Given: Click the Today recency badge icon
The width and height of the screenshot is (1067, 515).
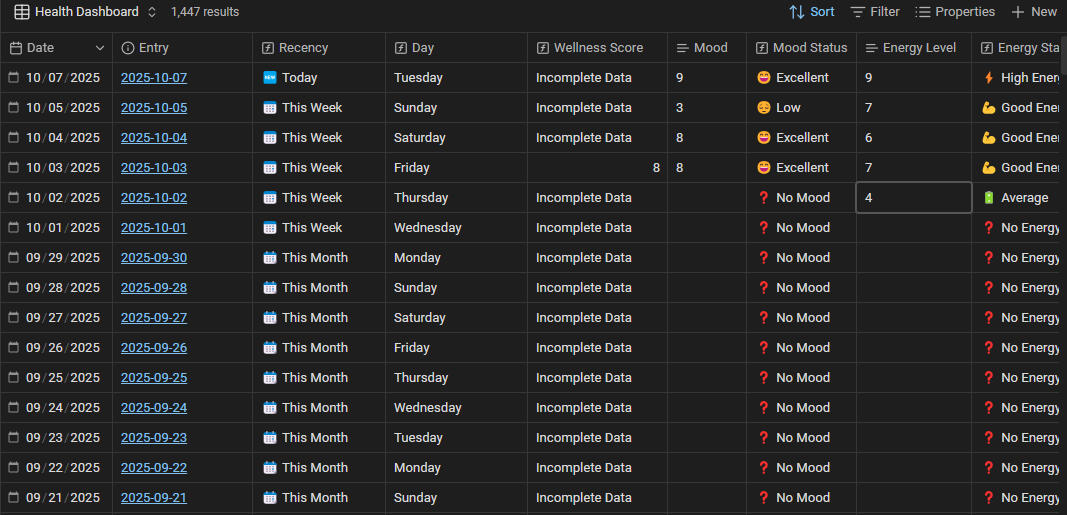Looking at the screenshot, I should (x=269, y=78).
